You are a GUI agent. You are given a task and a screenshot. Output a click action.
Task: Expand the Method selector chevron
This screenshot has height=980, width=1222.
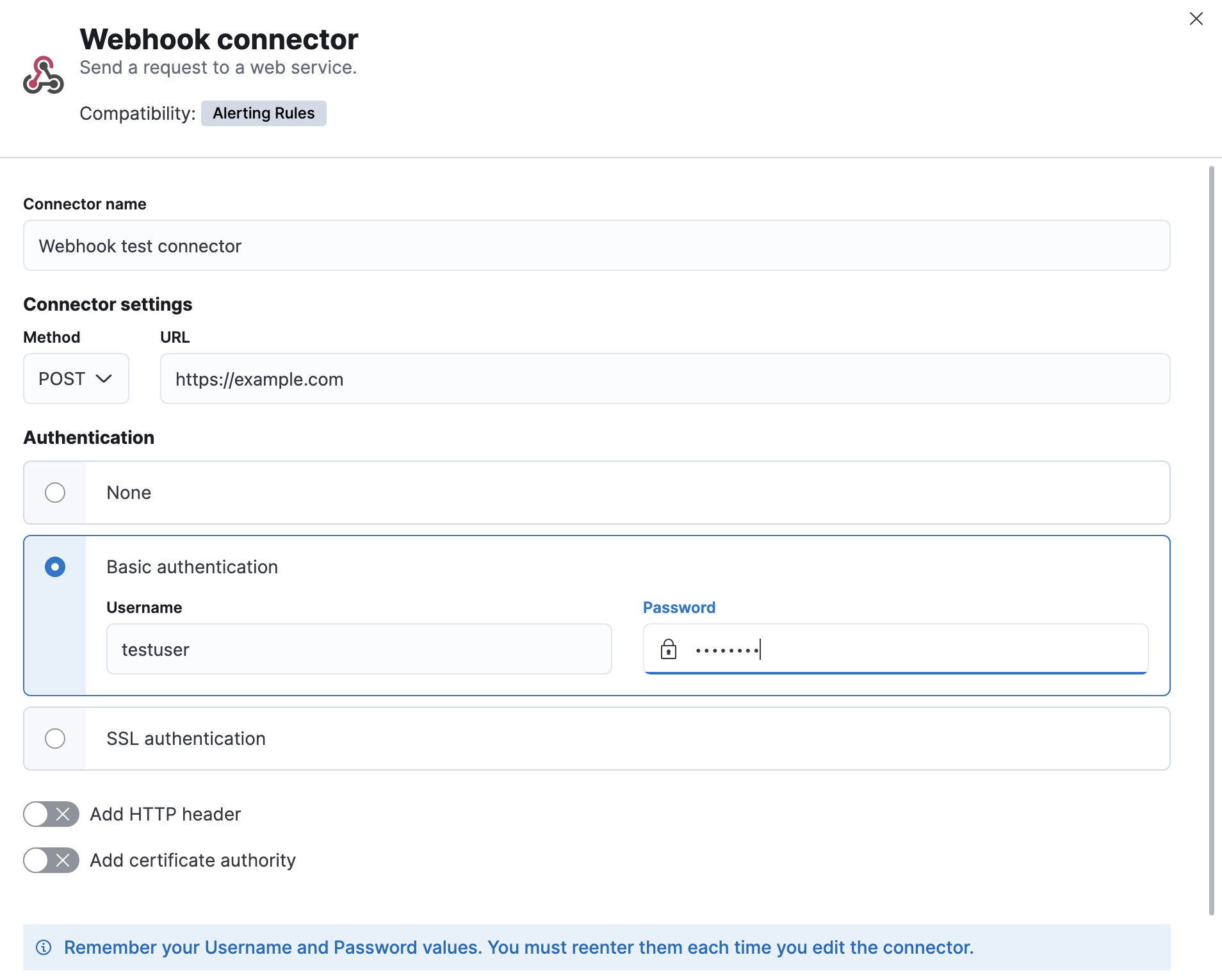click(x=104, y=379)
